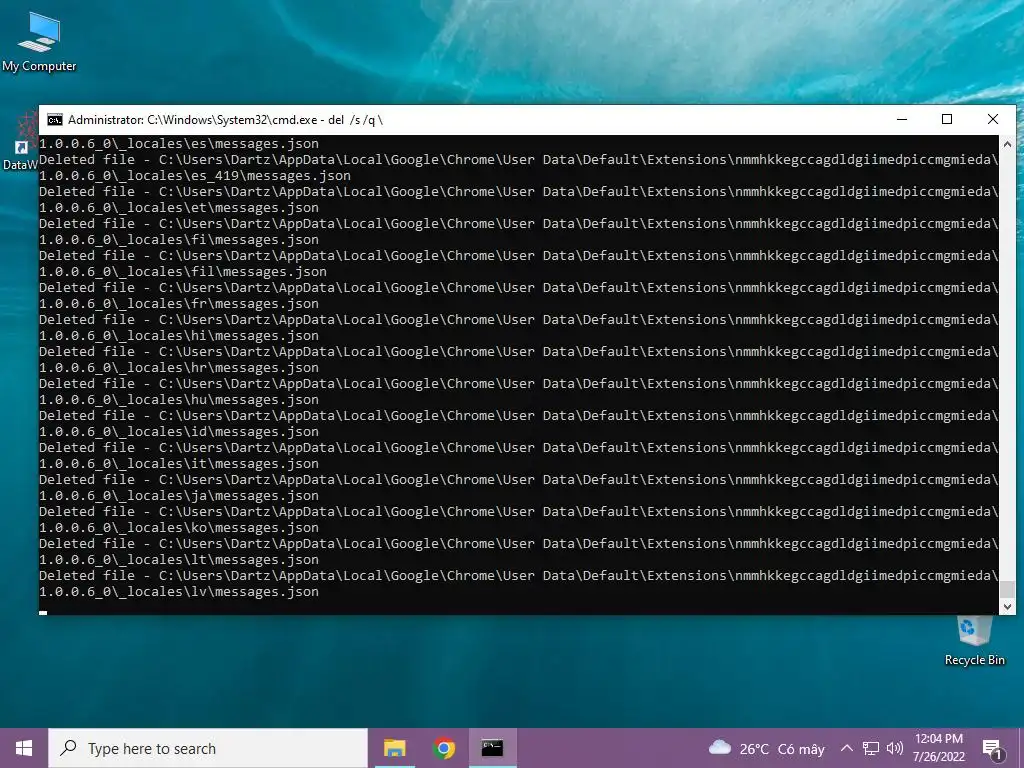Image resolution: width=1024 pixels, height=768 pixels.
Task: Click the line "_locales\lv\messages.json"
Action: click(x=179, y=592)
